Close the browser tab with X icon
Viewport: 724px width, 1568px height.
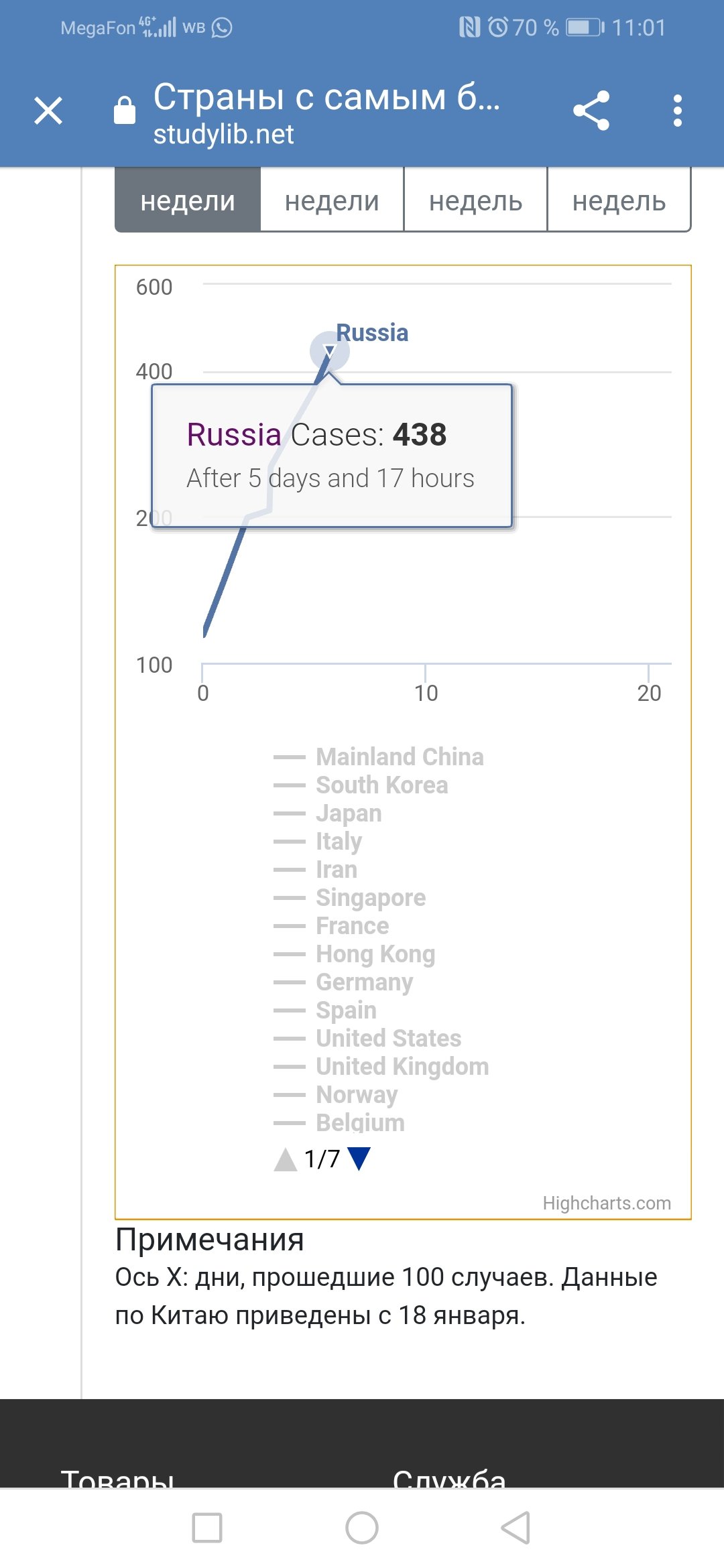coord(48,111)
